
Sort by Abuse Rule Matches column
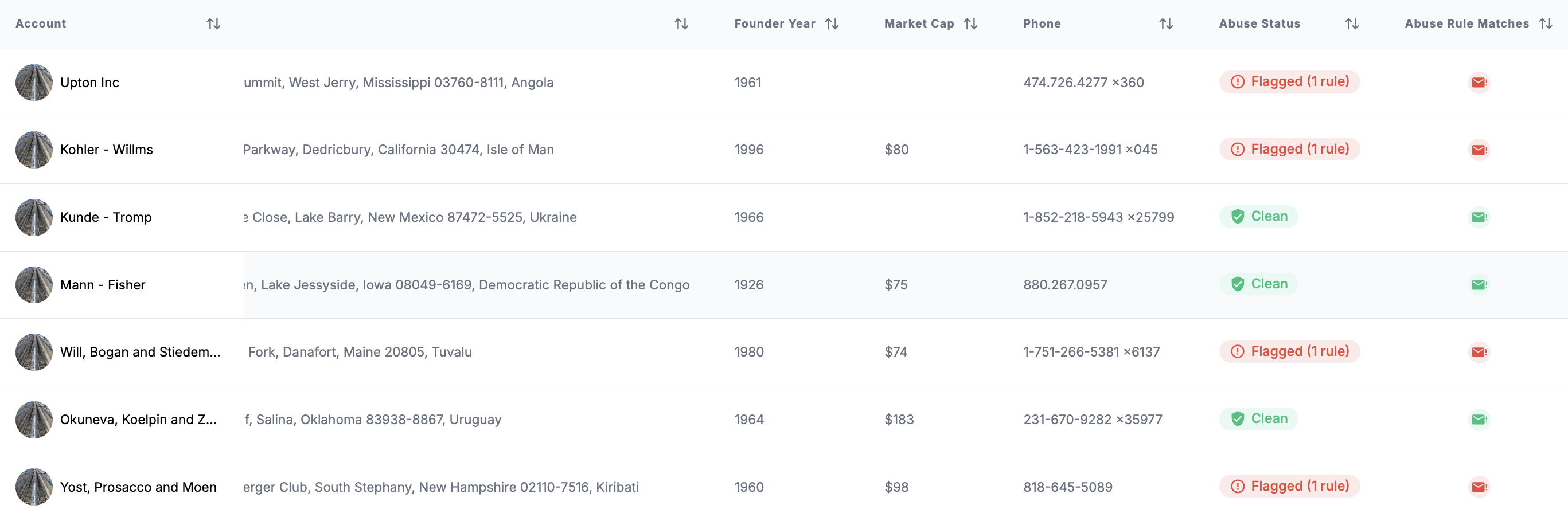click(x=1545, y=23)
